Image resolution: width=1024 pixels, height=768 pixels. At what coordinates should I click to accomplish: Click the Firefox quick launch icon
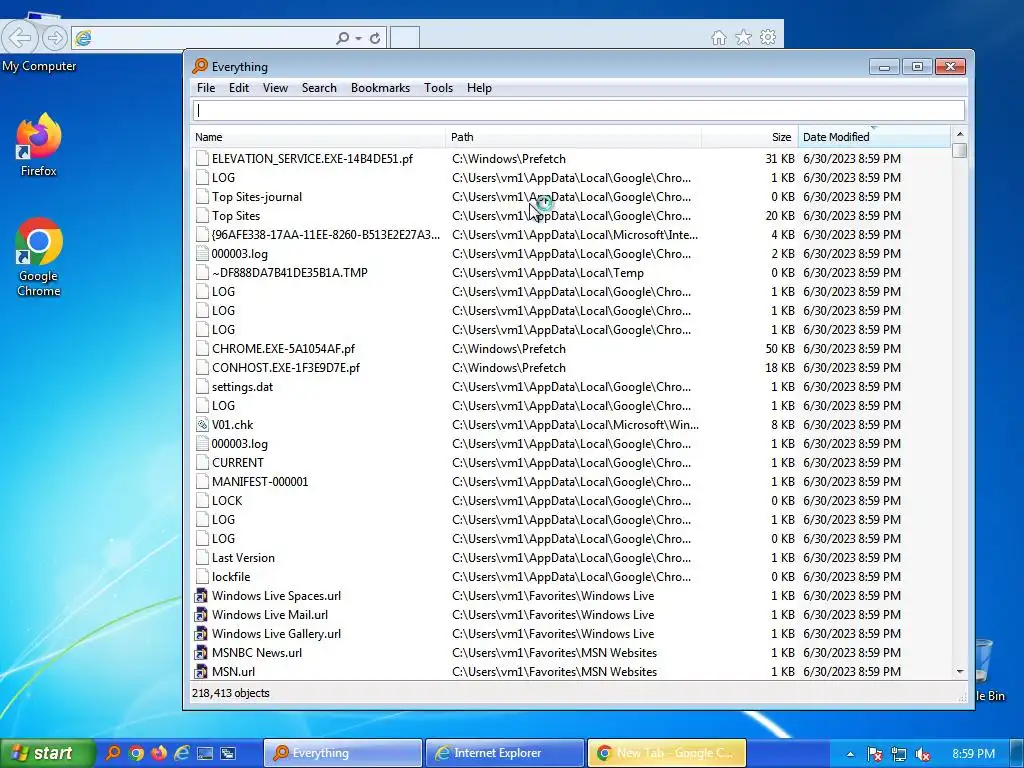[159, 753]
